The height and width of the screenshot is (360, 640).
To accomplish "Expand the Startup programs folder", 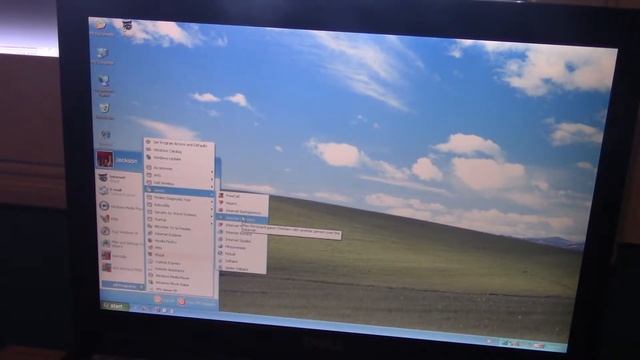I will click(180, 220).
